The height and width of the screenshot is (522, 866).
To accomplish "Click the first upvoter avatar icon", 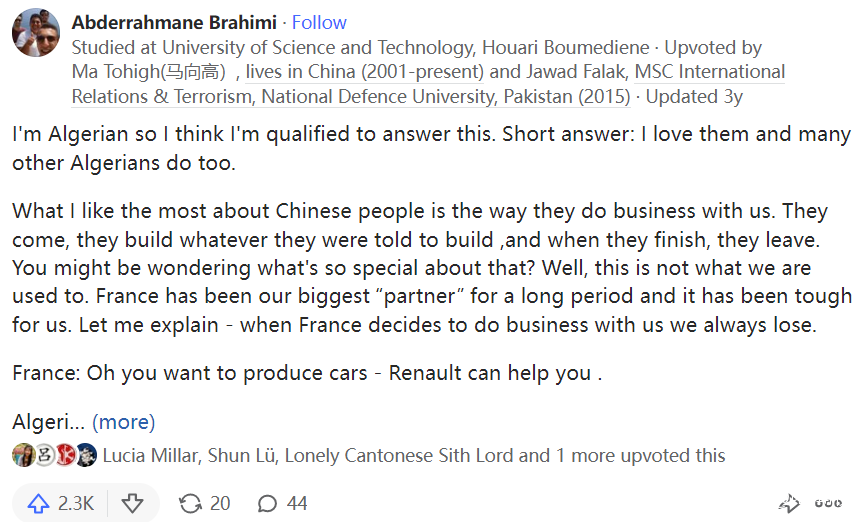I will (x=22, y=455).
